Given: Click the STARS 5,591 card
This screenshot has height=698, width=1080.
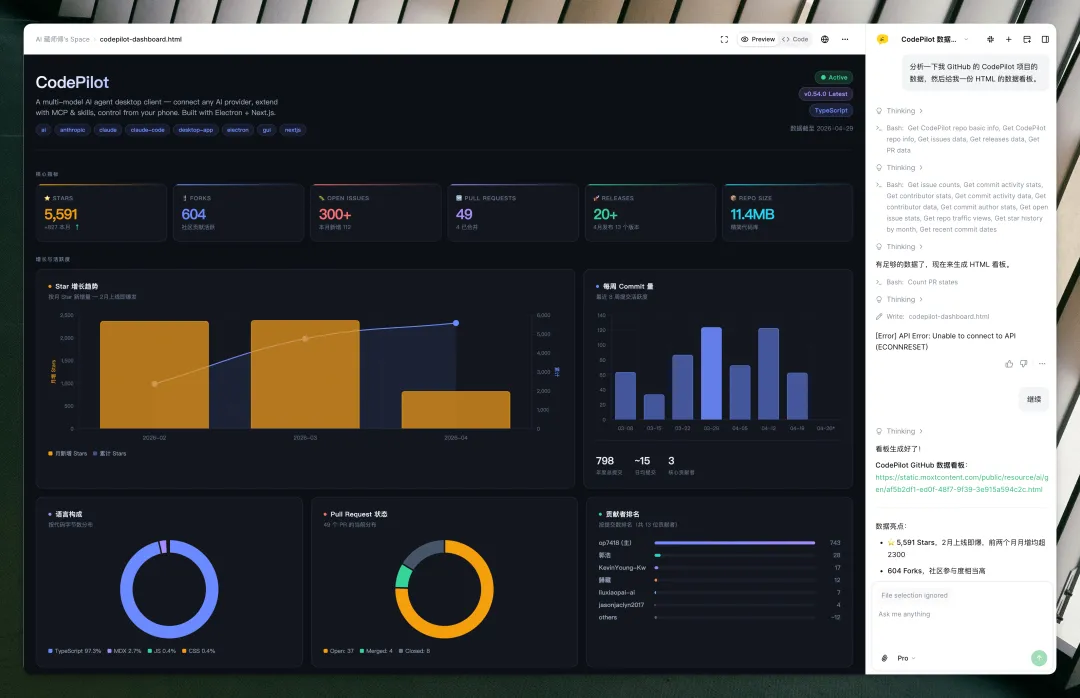Looking at the screenshot, I should pyautogui.click(x=101, y=213).
